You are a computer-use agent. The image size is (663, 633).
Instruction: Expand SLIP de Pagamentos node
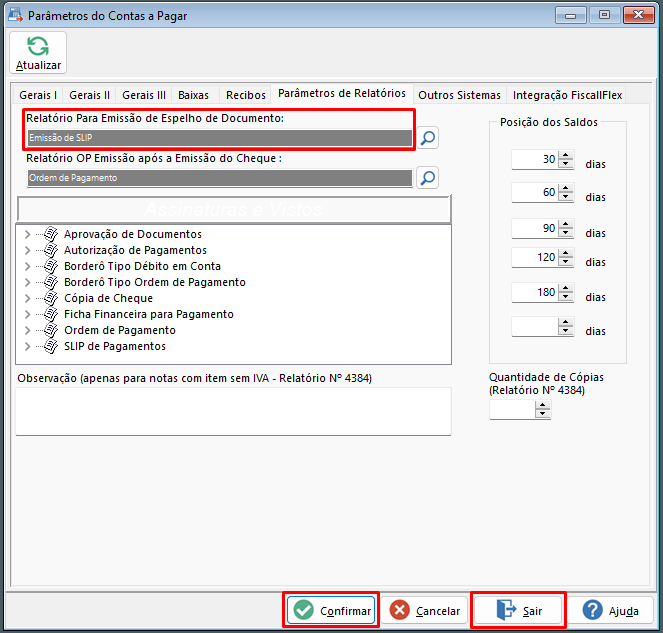pos(27,347)
